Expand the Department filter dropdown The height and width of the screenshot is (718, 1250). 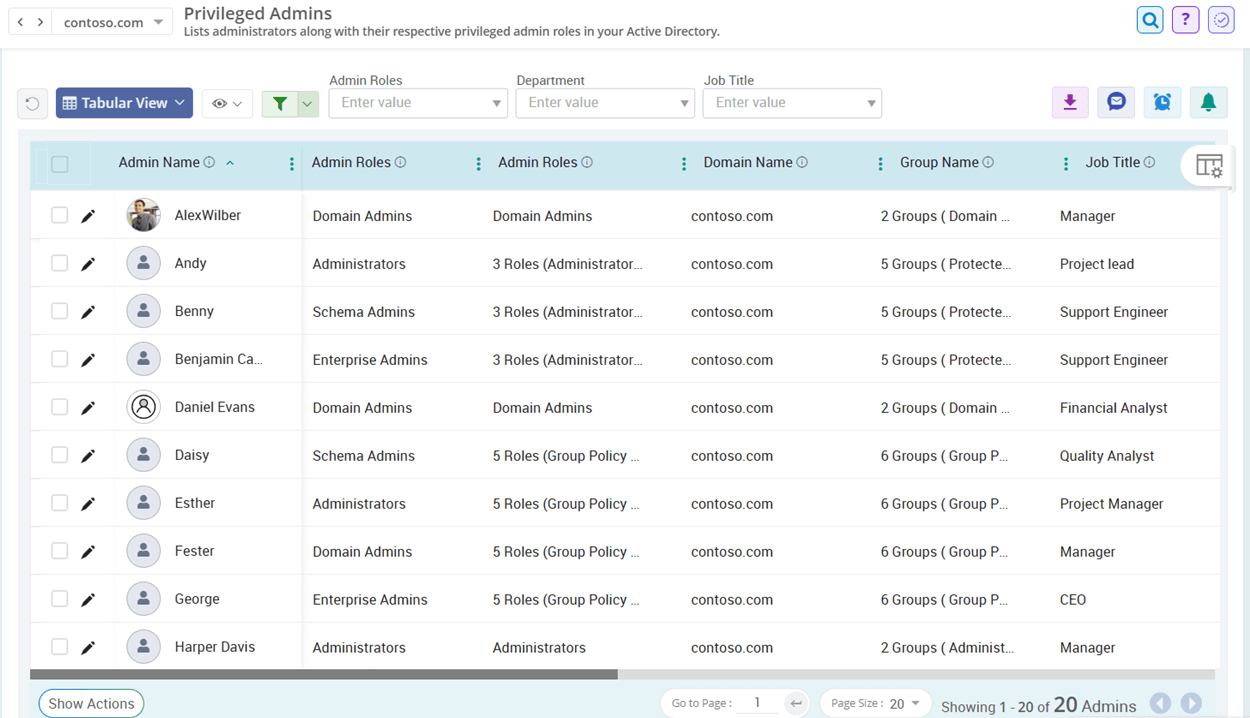[682, 102]
